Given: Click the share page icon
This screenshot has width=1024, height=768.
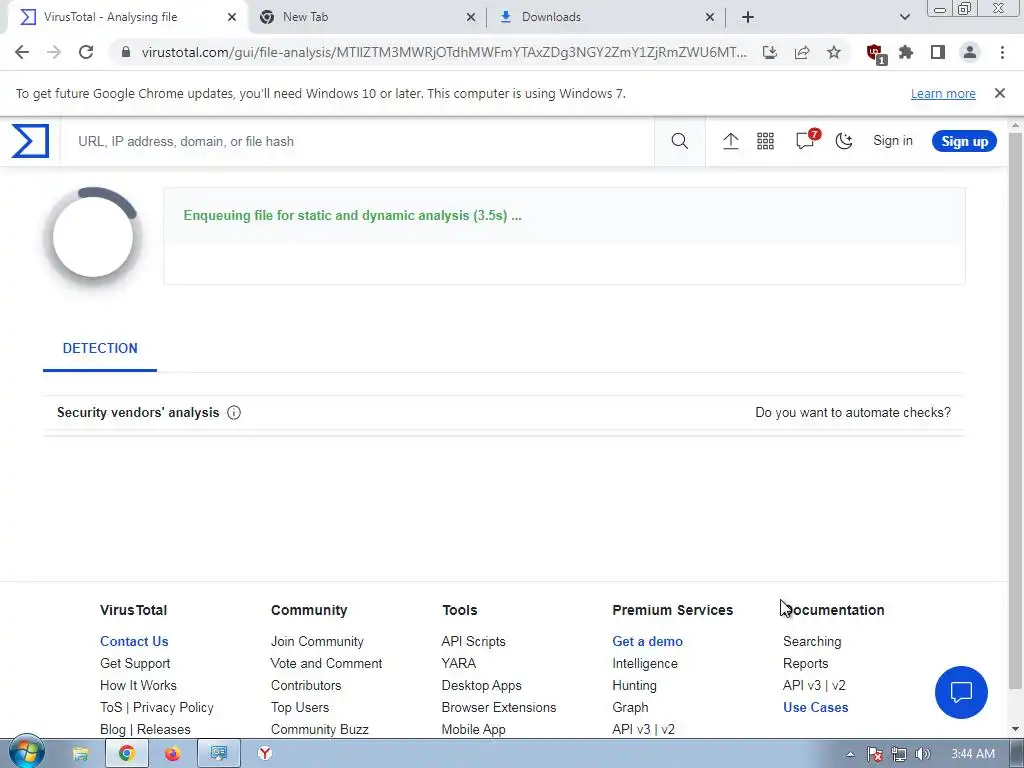Looking at the screenshot, I should 802,52.
